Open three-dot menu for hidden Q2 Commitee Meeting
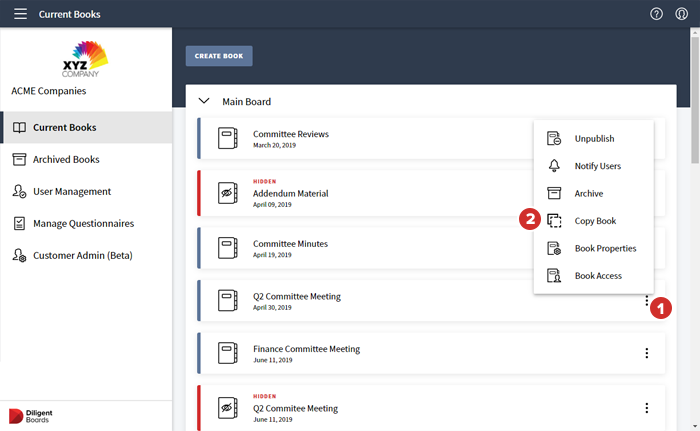 [647, 407]
